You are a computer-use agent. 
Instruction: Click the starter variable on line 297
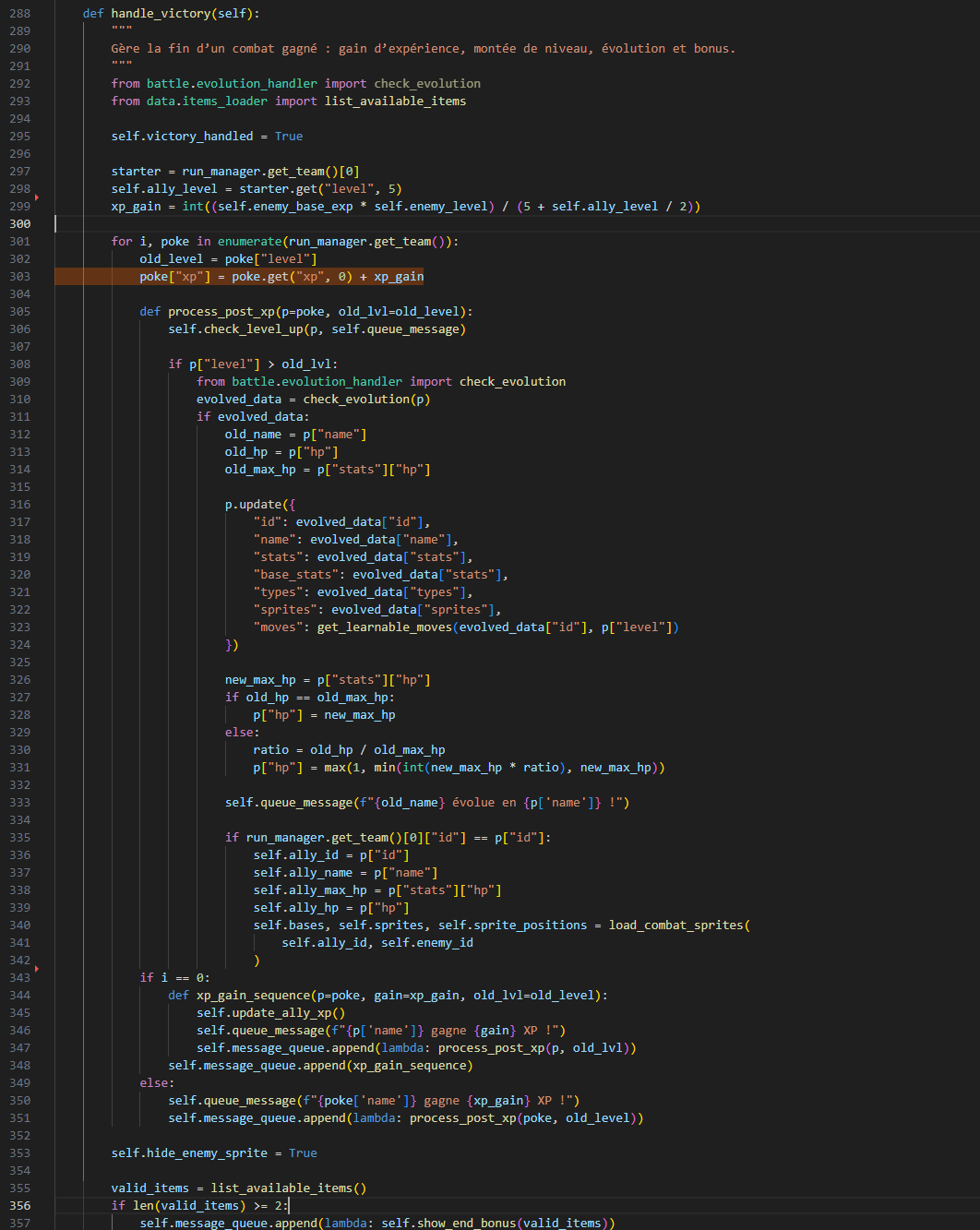(136, 172)
